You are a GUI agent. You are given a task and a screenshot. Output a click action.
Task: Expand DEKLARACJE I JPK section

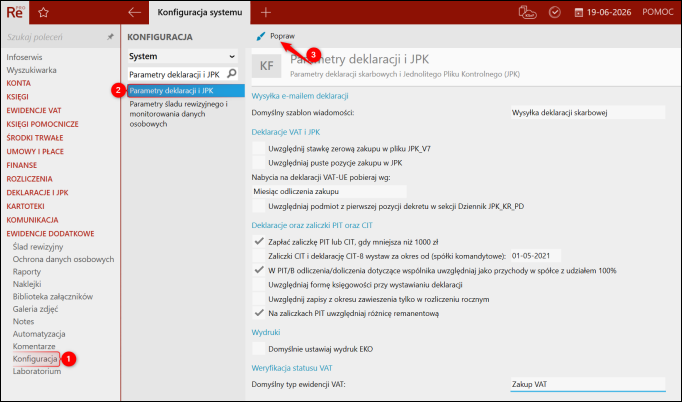tap(37, 193)
